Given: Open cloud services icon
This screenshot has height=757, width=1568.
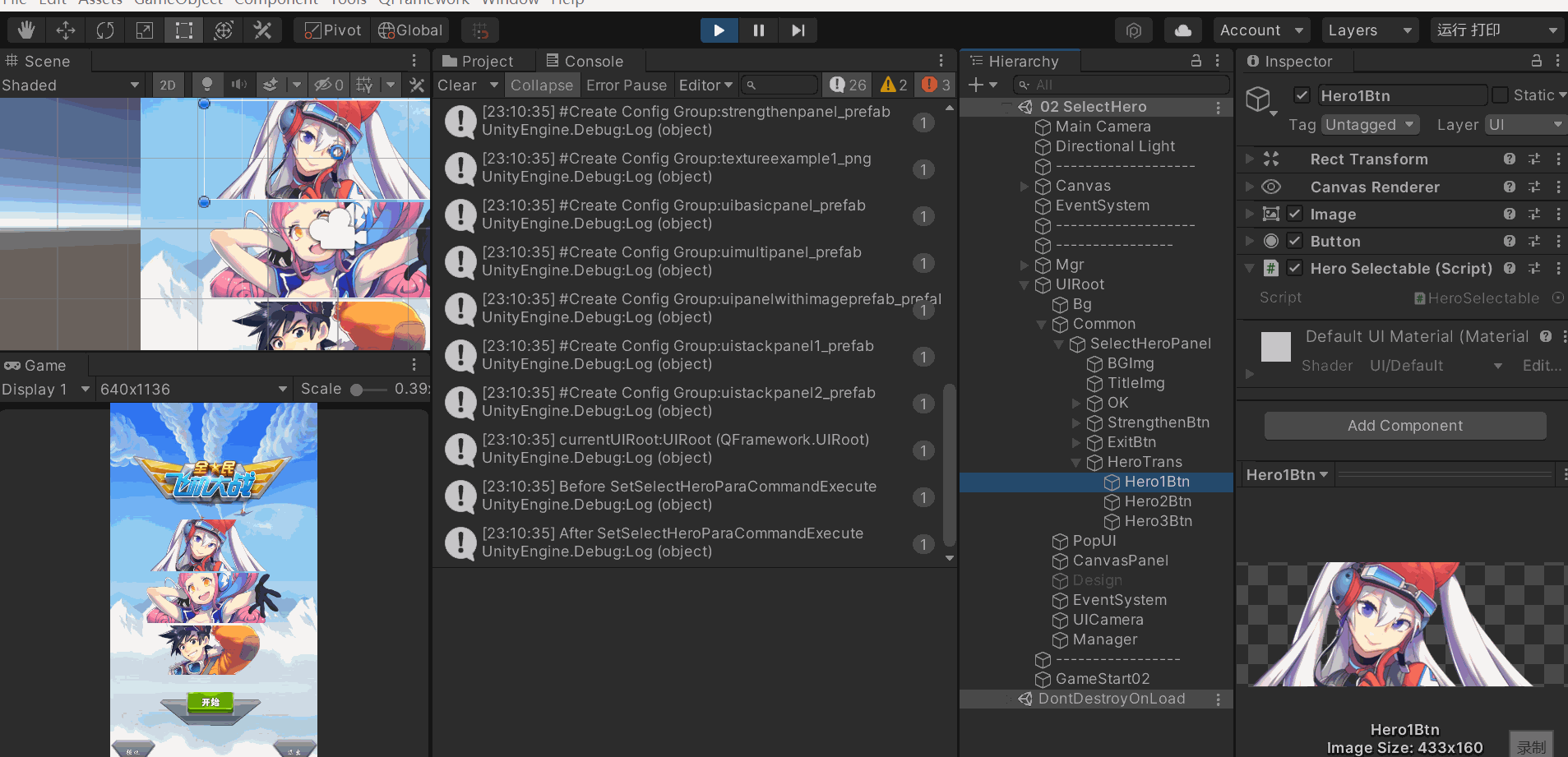Looking at the screenshot, I should point(1183,30).
